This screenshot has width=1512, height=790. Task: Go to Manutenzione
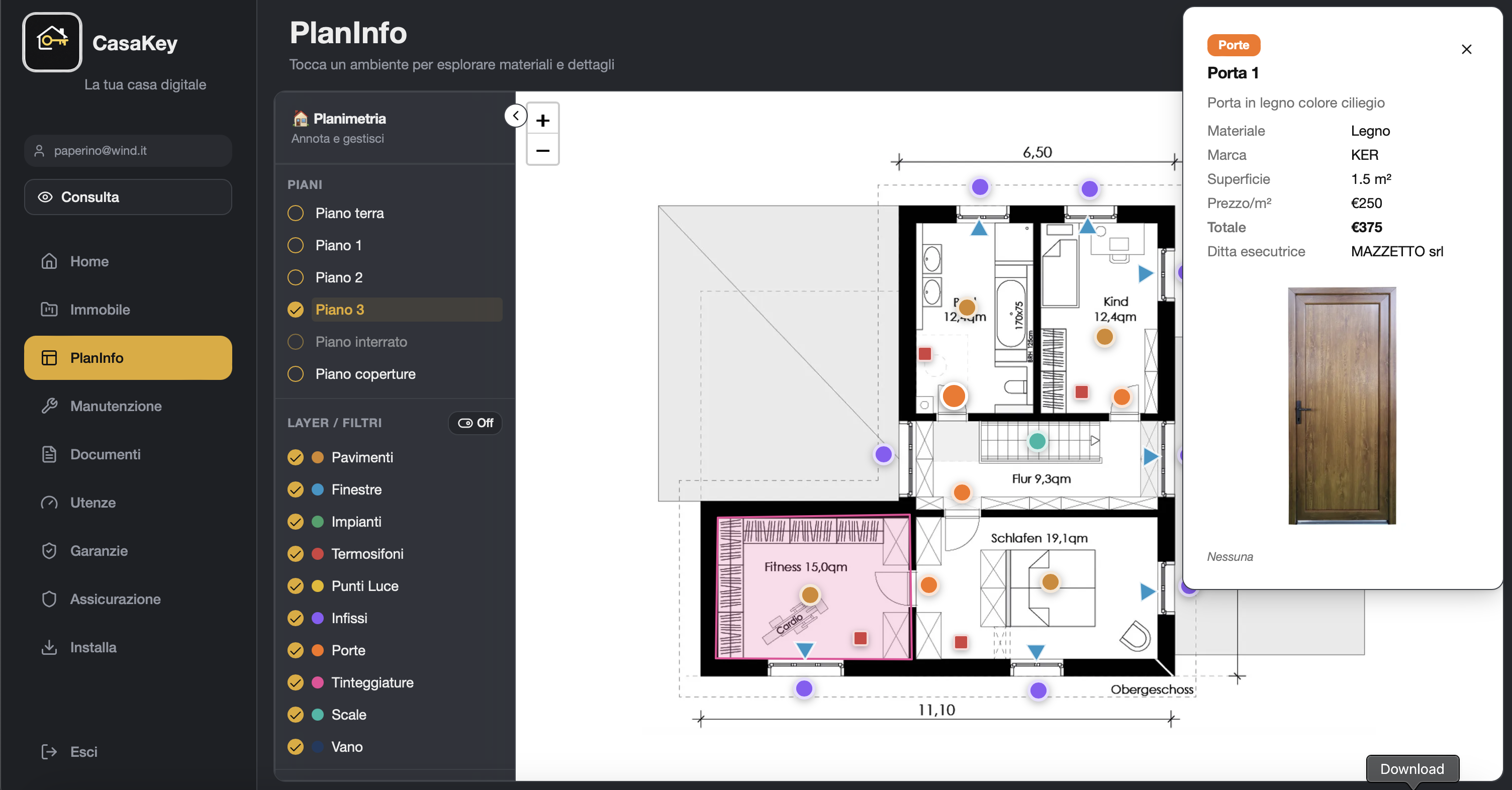coord(128,406)
